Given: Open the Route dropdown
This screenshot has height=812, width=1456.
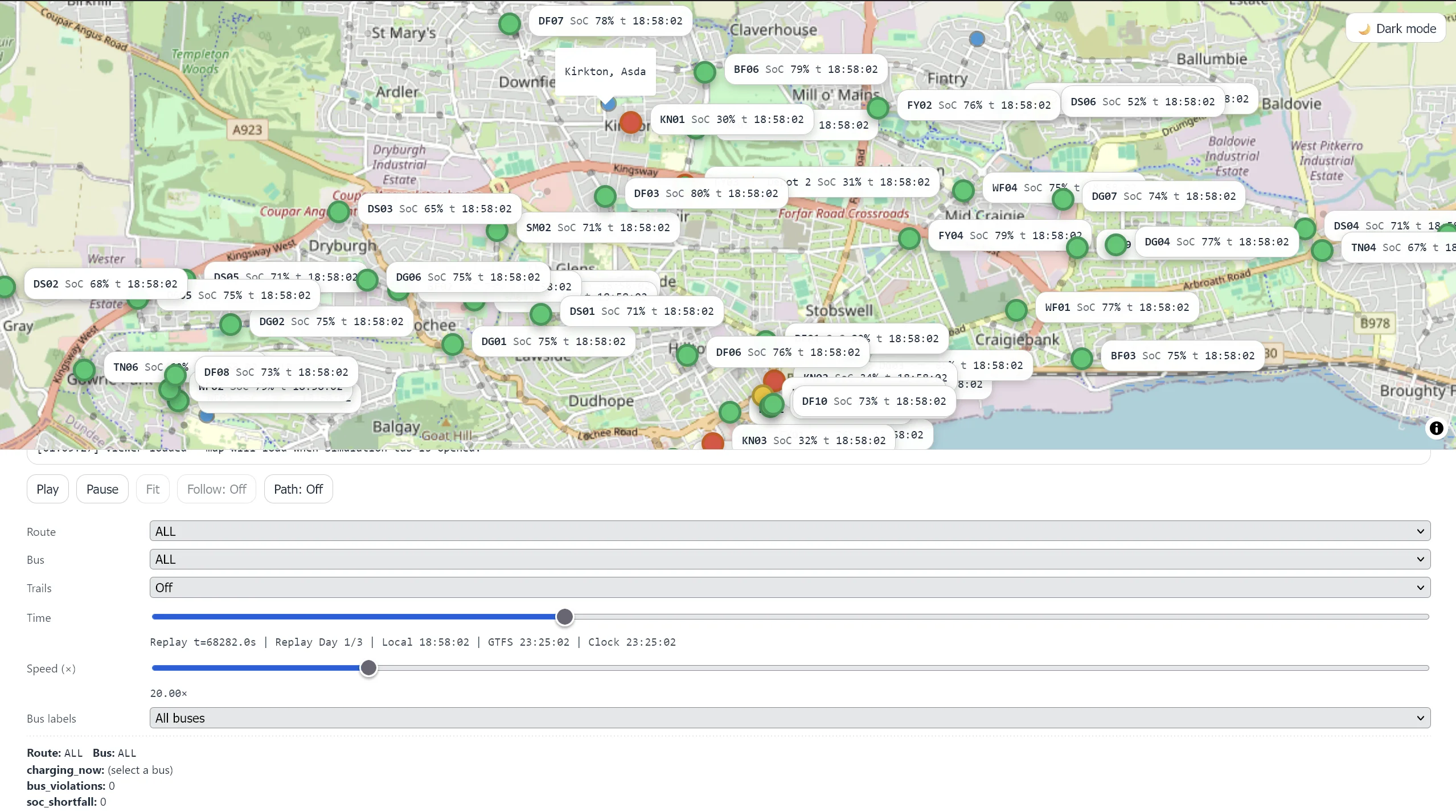Looking at the screenshot, I should coord(790,531).
